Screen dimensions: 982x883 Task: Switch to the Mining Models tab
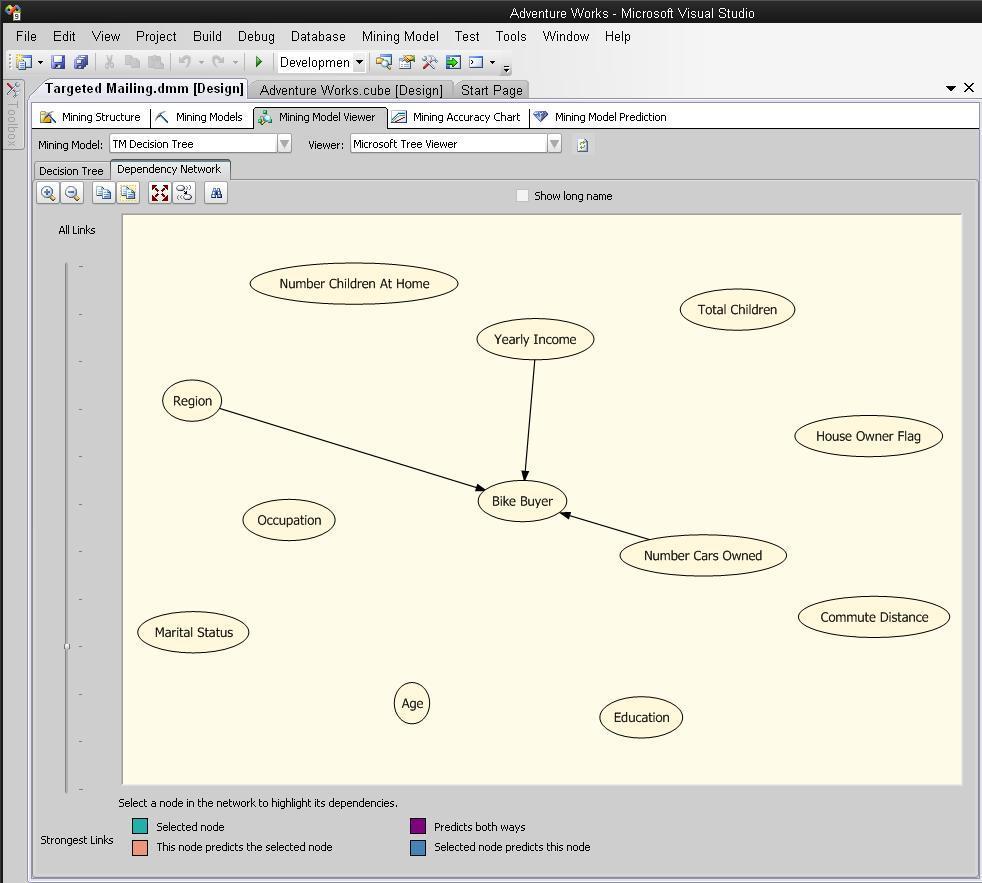199,117
